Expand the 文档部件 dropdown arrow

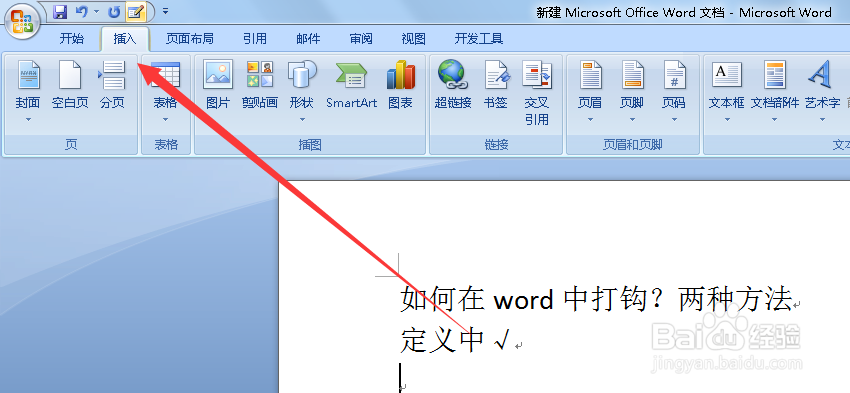click(x=774, y=119)
